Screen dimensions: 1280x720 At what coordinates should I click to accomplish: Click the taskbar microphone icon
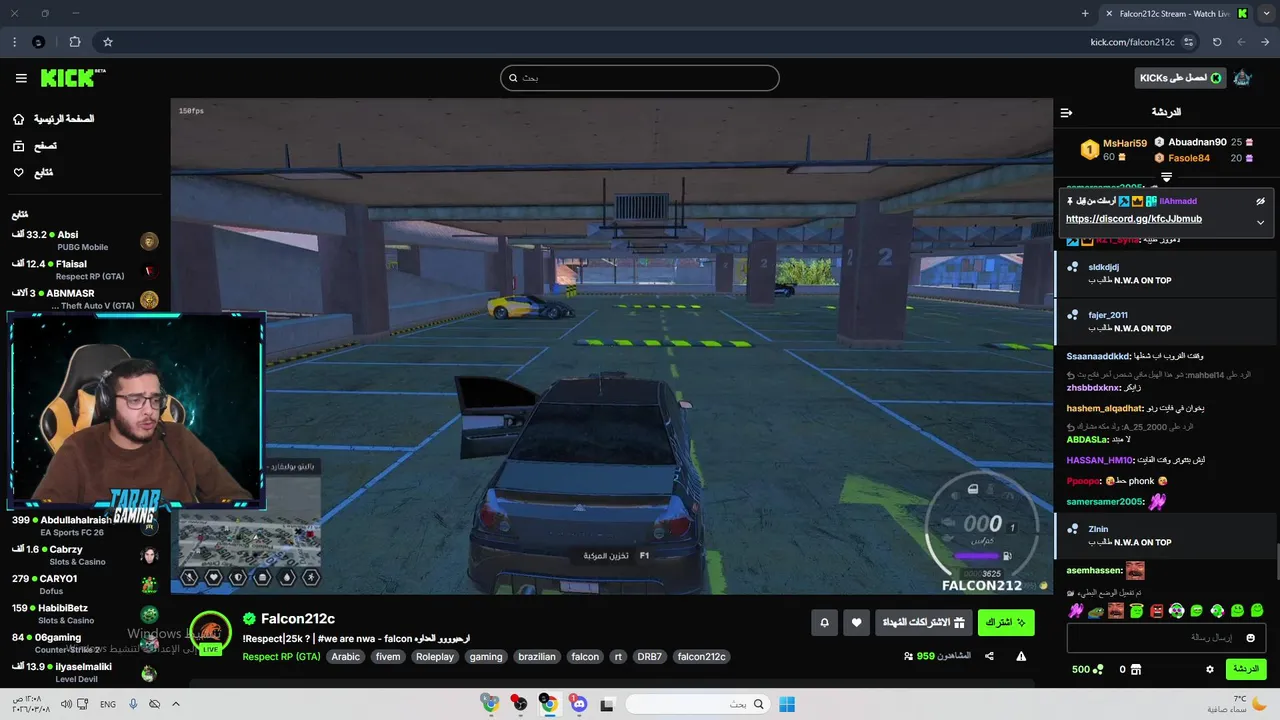[133, 704]
